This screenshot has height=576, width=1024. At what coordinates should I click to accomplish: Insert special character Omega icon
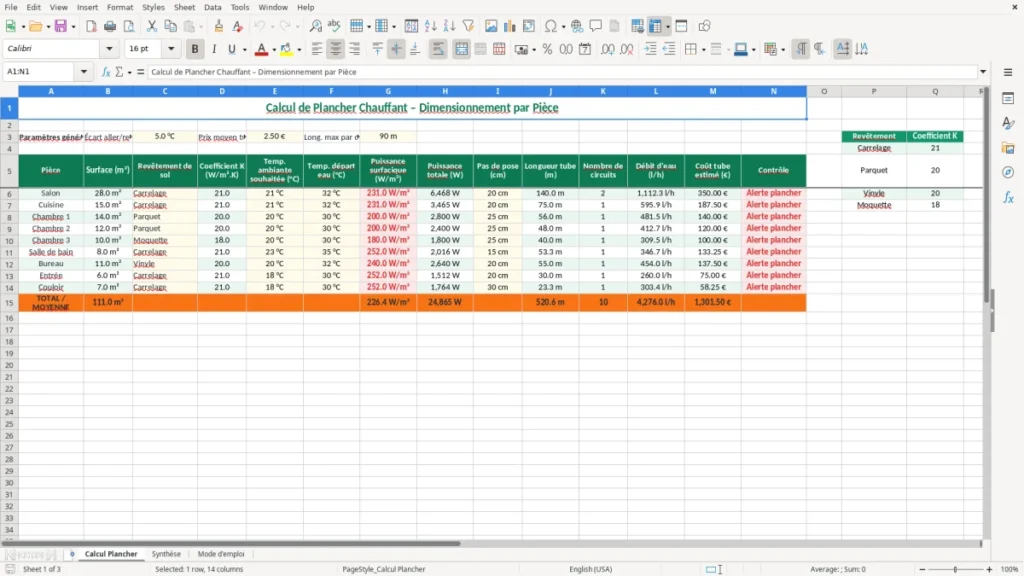(x=551, y=26)
